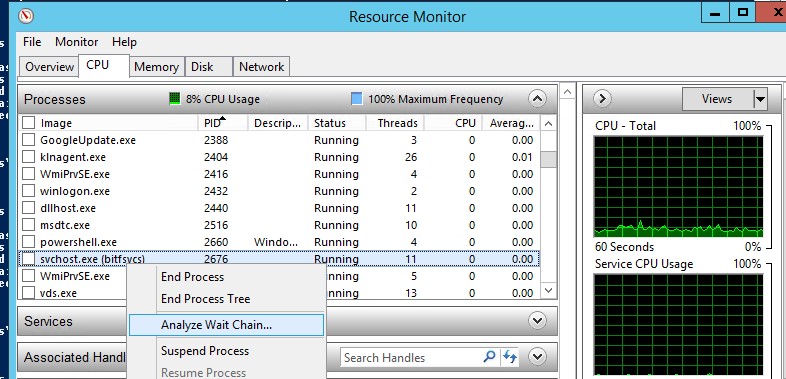Expand the Services section chevron
Screen dimensions: 786x379
coord(537,321)
